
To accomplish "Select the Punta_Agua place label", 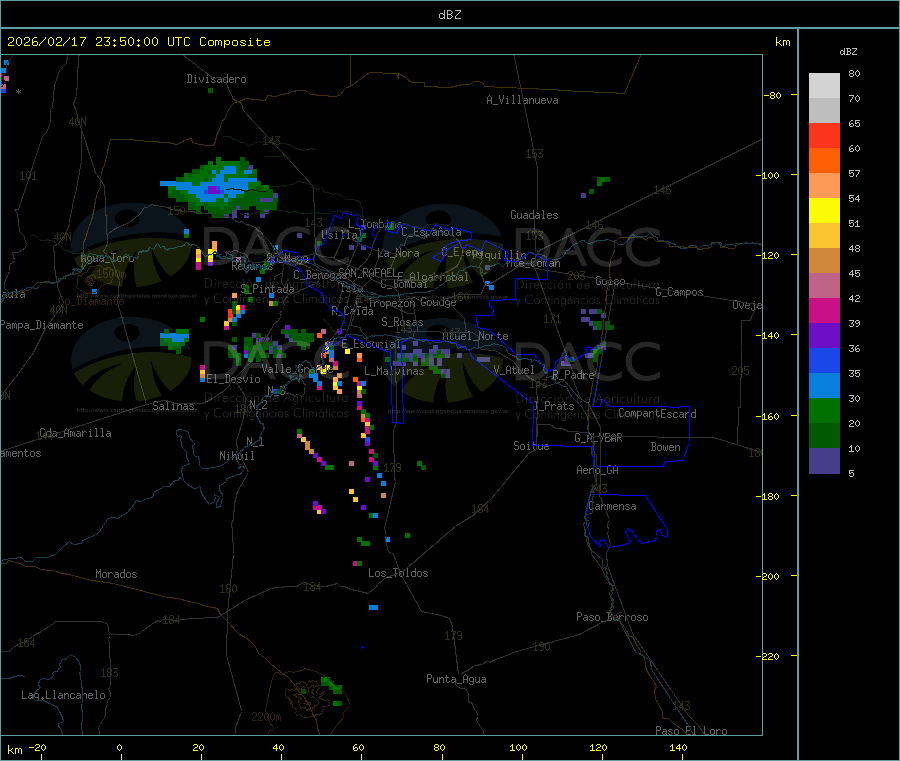I will tap(456, 679).
